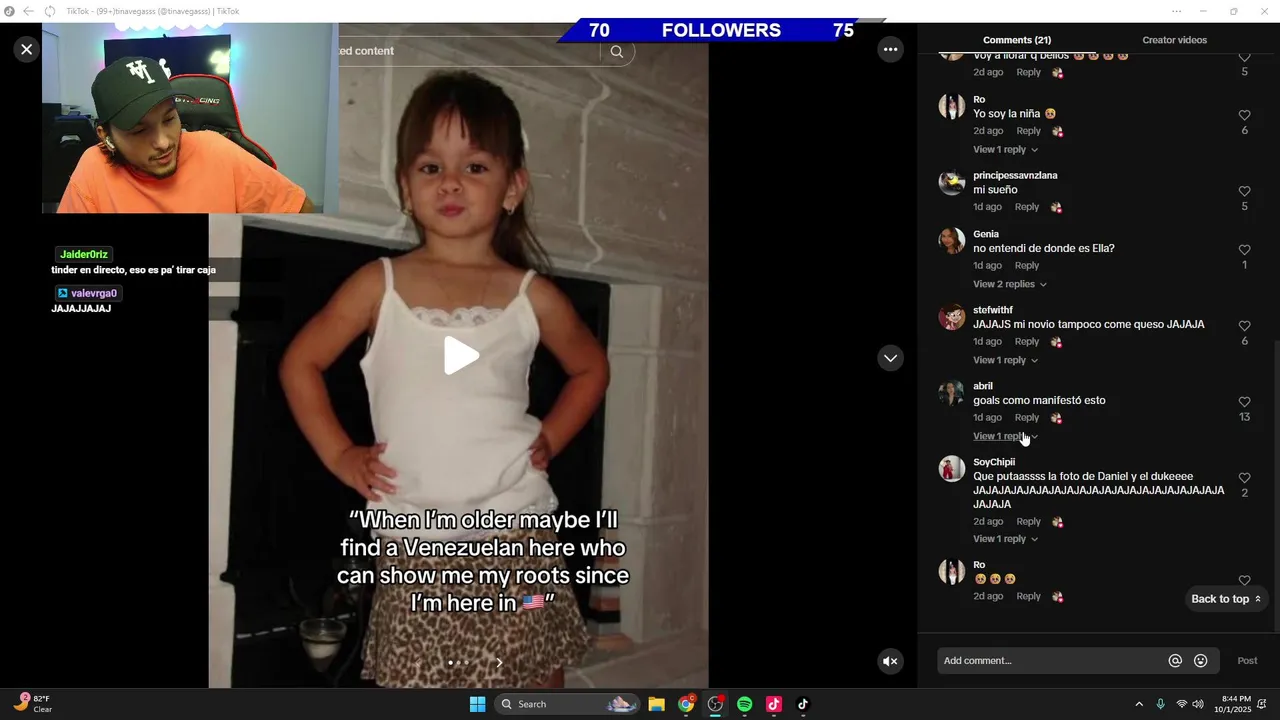1280x720 pixels.
Task: Click the @ mention icon in comment box
Action: click(x=1175, y=661)
